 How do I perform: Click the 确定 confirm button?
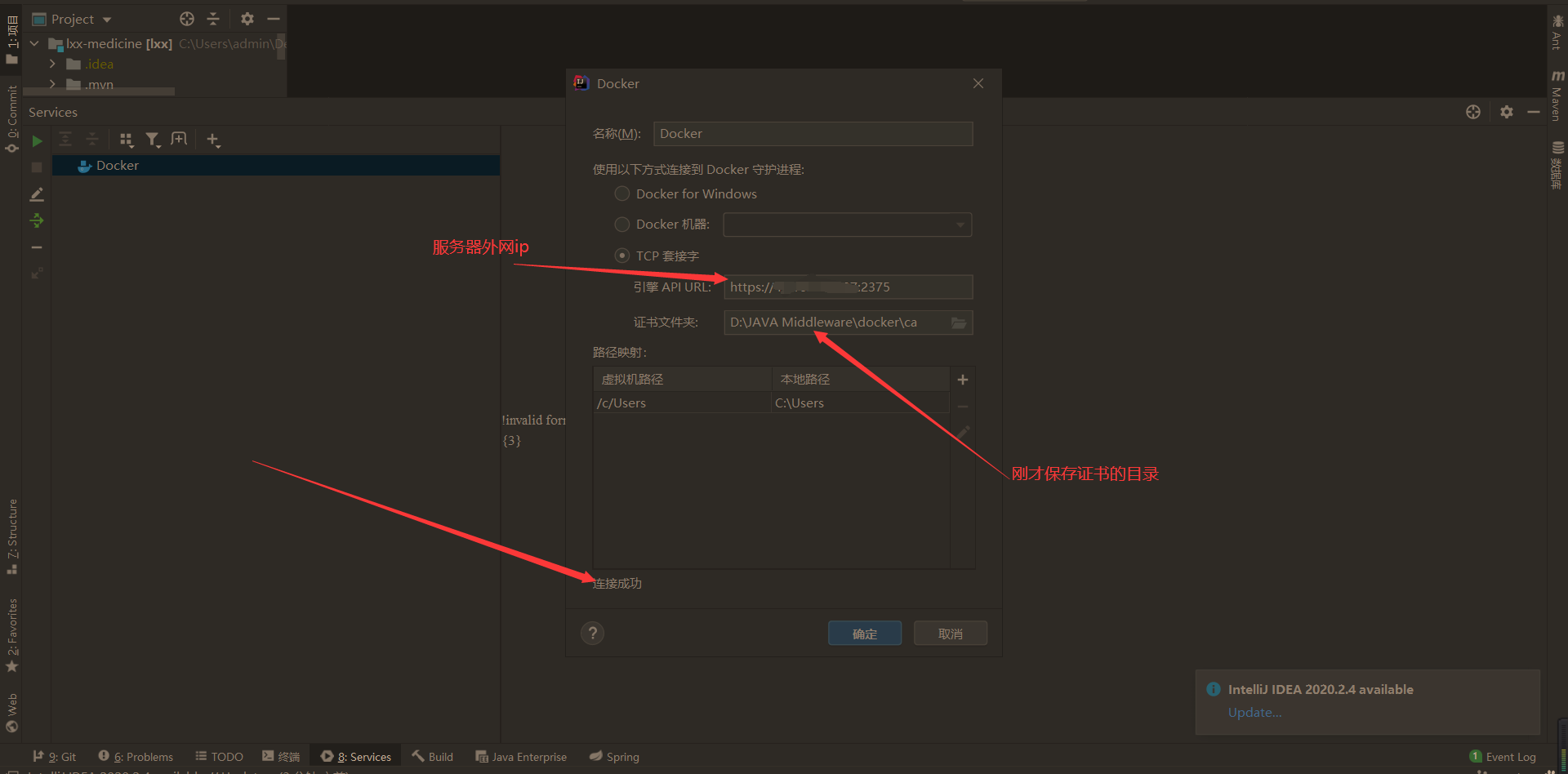tap(865, 634)
